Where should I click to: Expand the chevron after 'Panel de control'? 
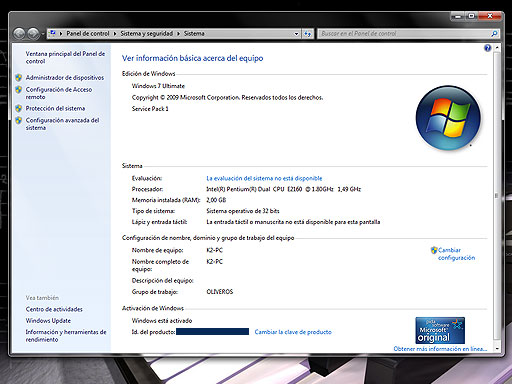[115, 34]
